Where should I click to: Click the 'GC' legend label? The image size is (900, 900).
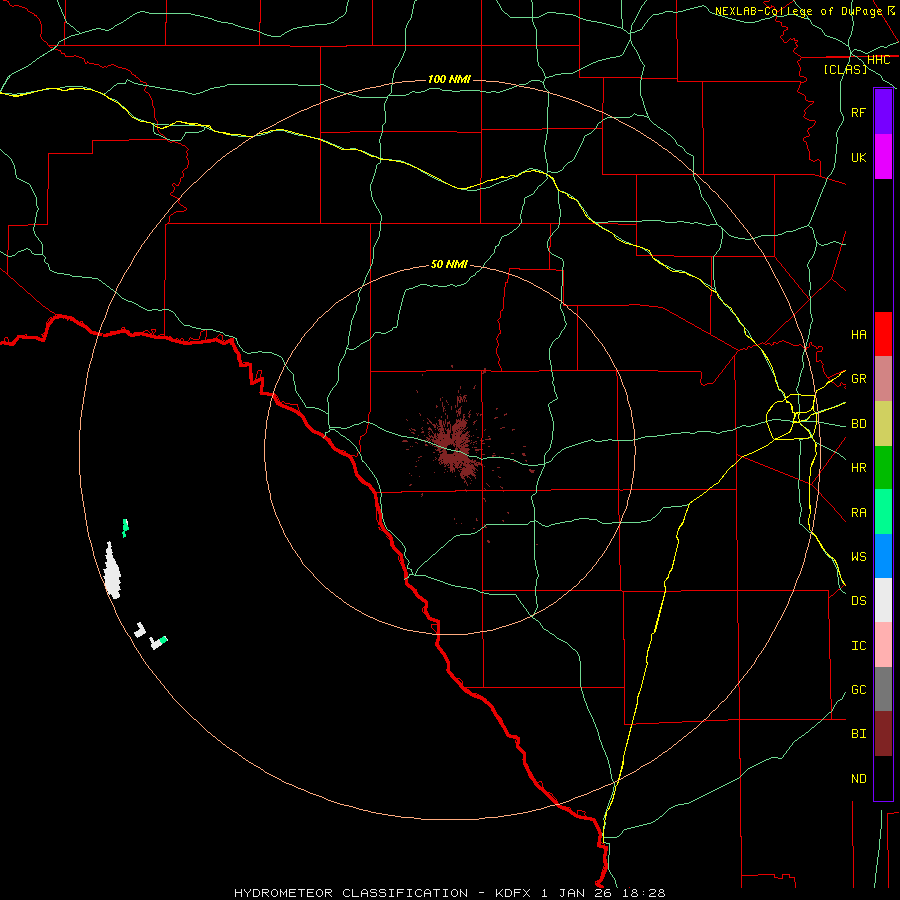858,690
